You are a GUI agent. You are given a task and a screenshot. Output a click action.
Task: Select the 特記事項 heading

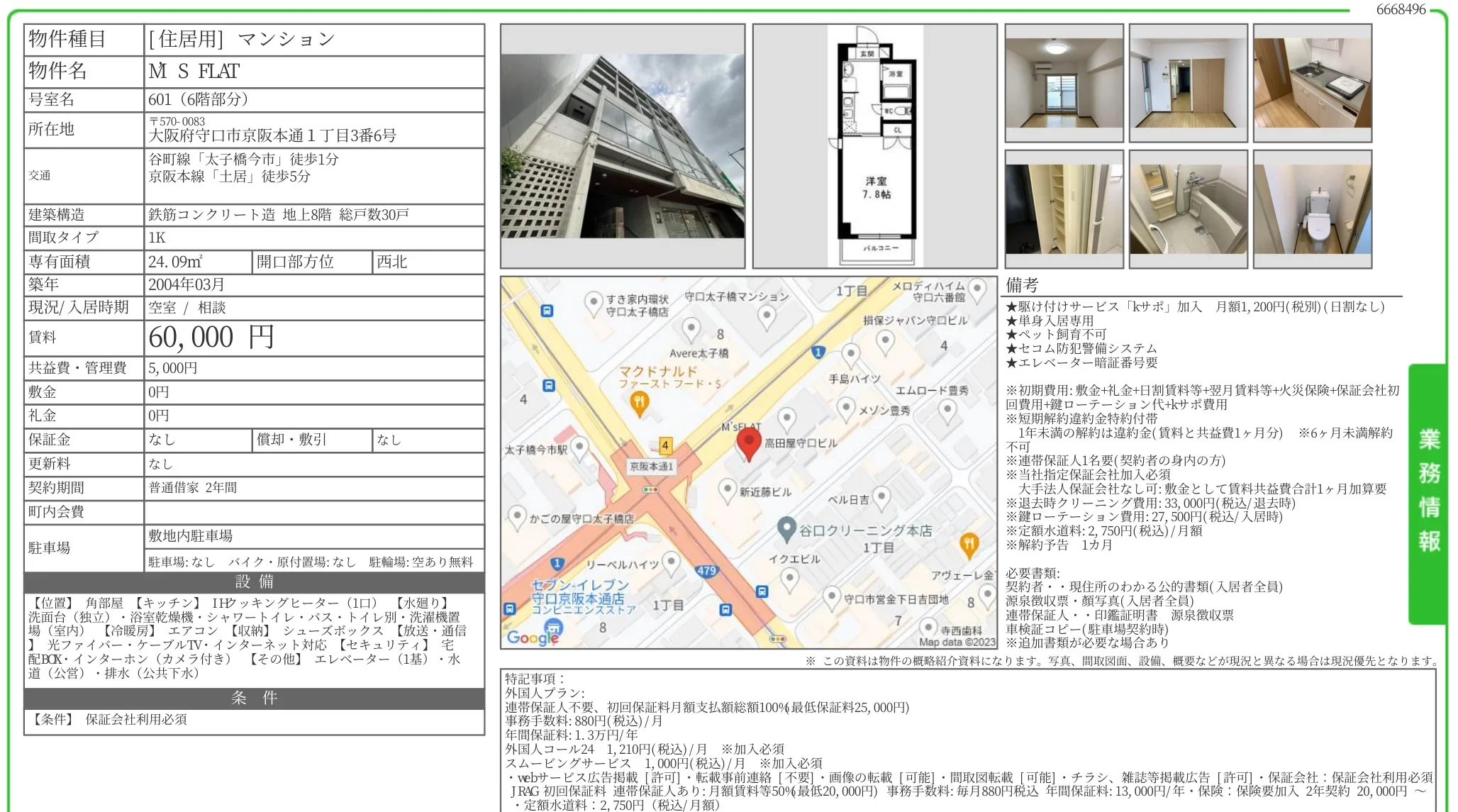[535, 679]
